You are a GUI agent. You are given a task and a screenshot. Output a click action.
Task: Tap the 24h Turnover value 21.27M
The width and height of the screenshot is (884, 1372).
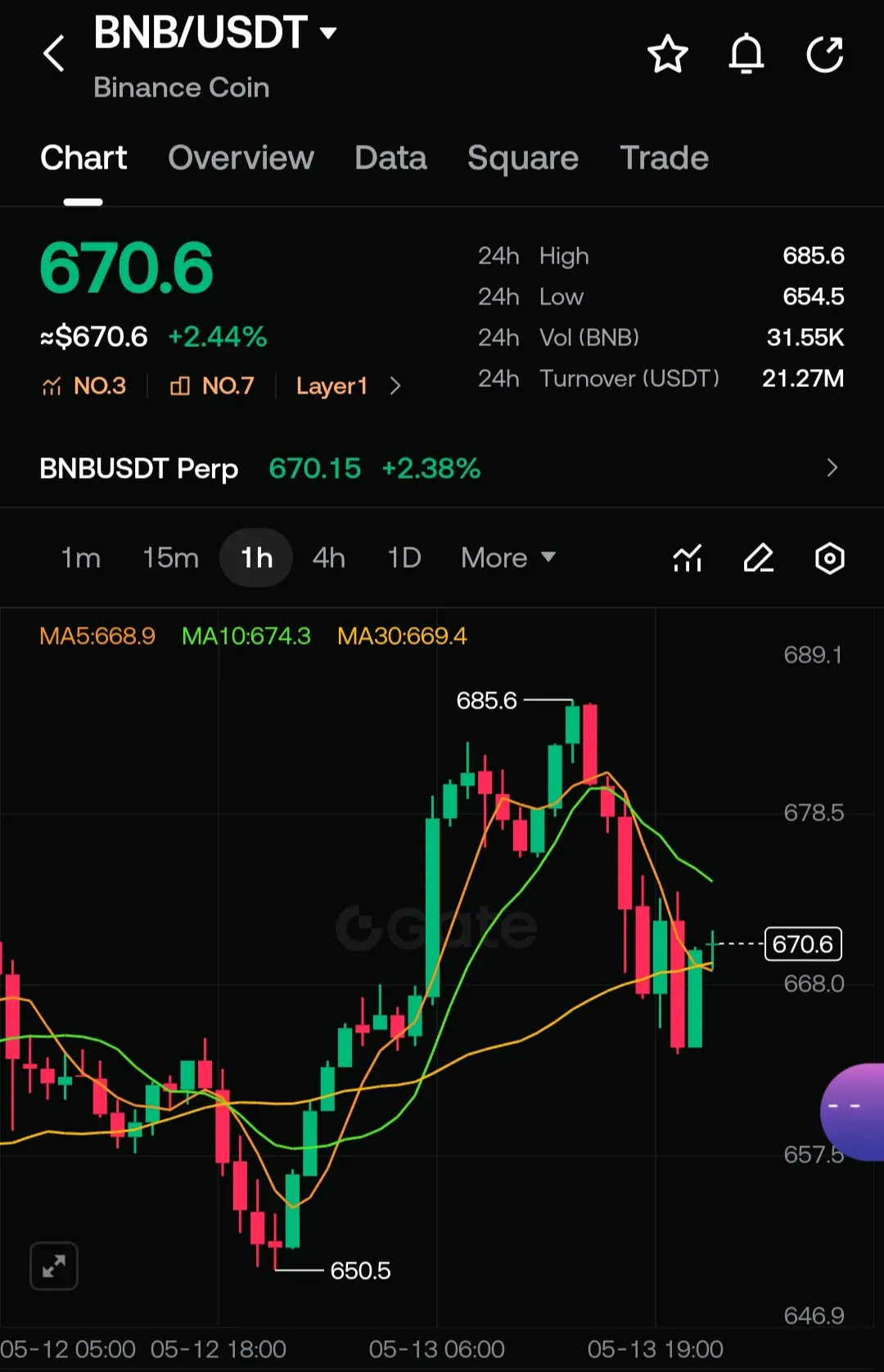click(x=803, y=378)
